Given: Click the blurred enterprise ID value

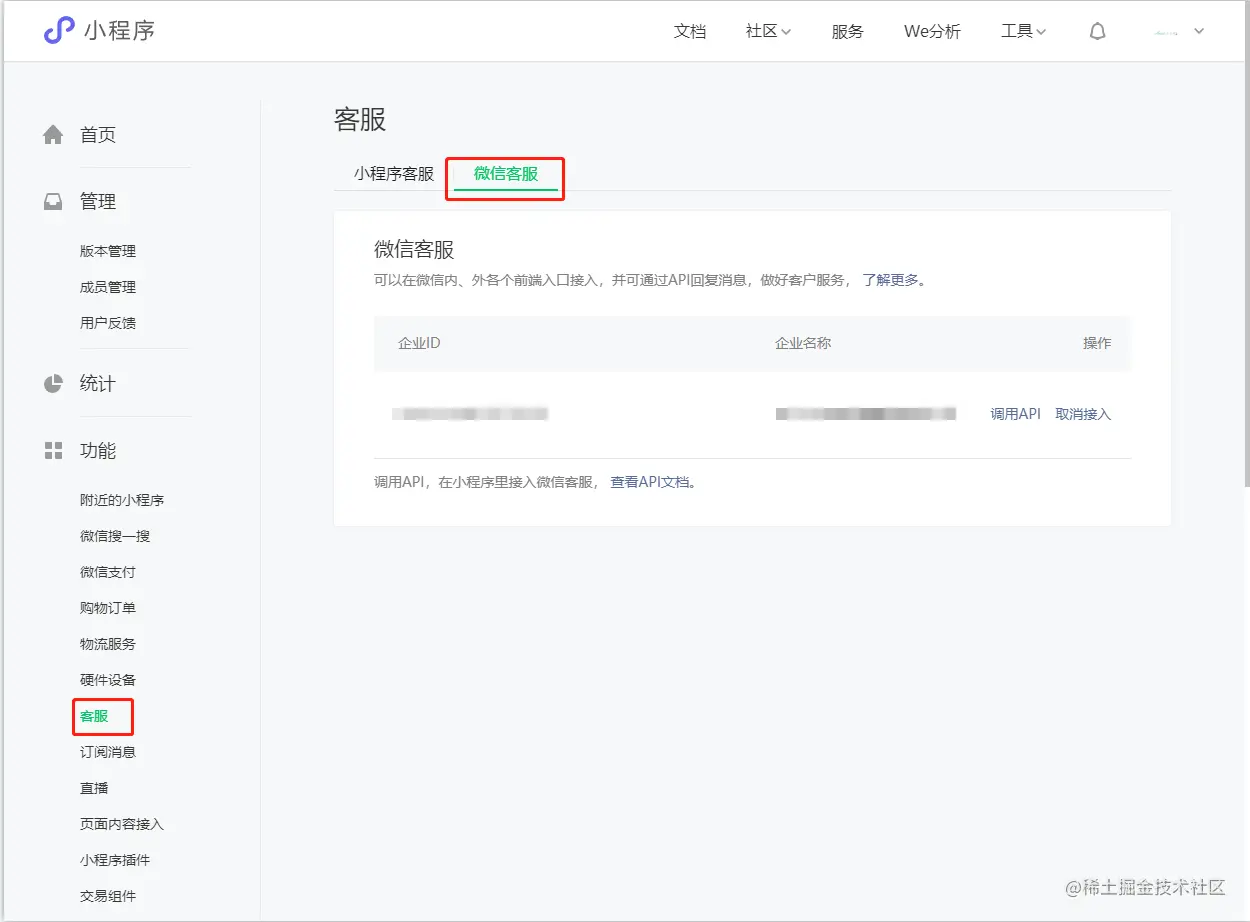Looking at the screenshot, I should point(470,413).
